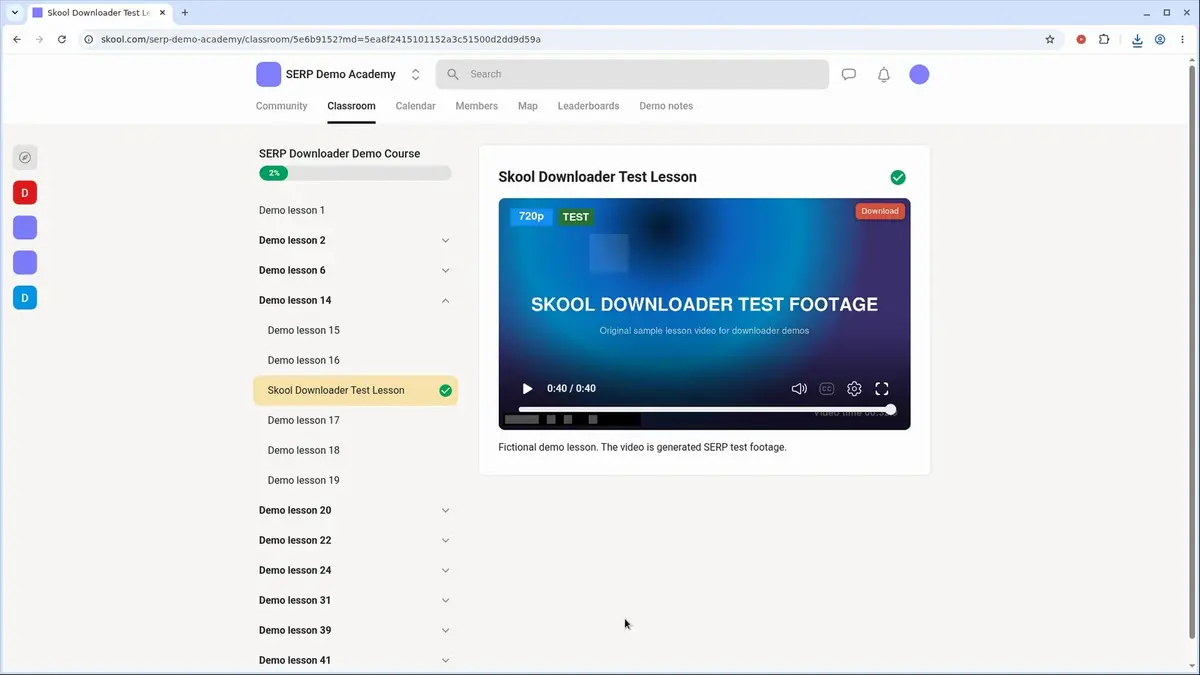Open the Leaderboards tab
Image resolution: width=1200 pixels, height=675 pixels.
point(588,106)
